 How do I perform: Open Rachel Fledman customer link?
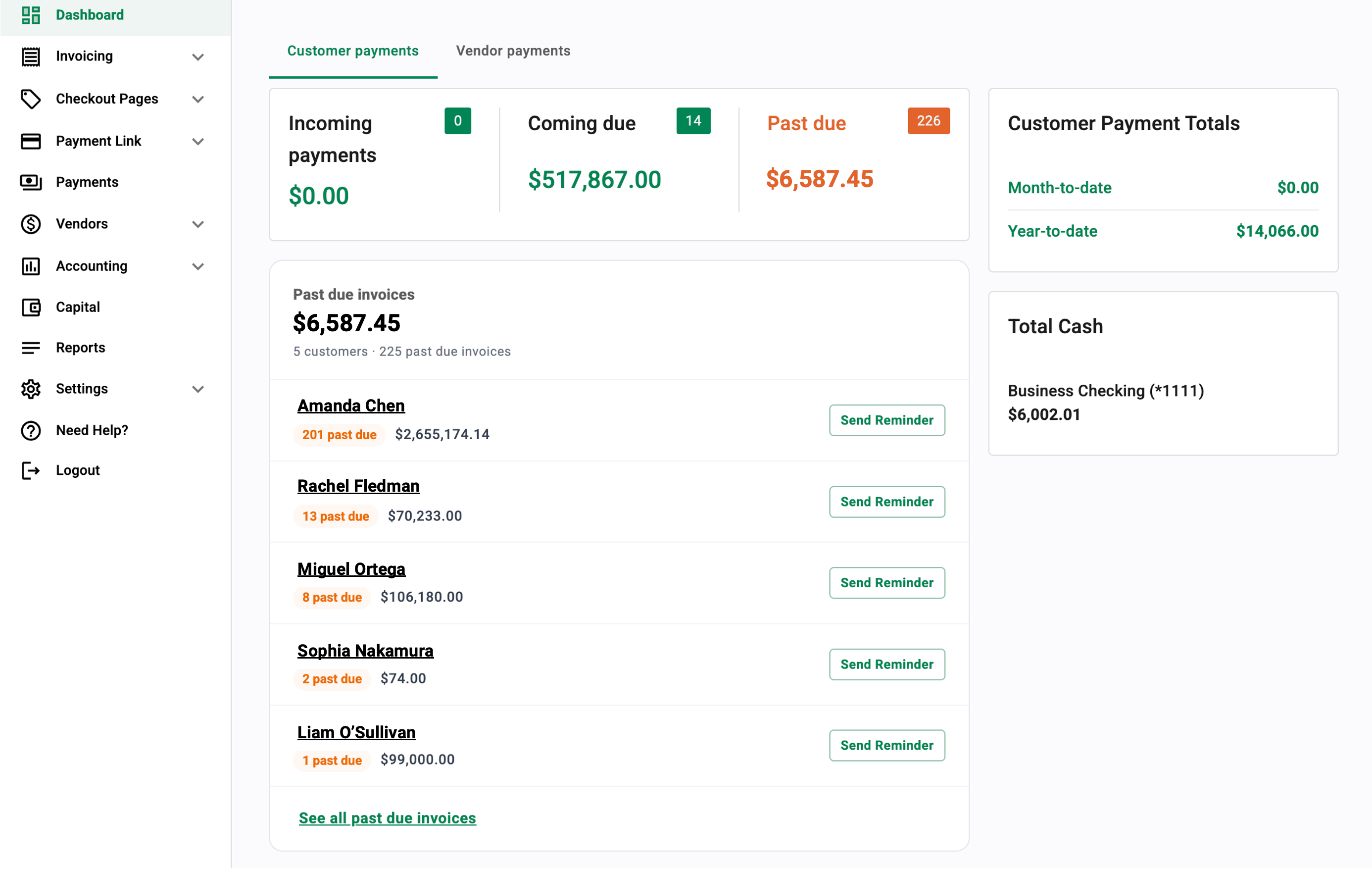(x=358, y=485)
